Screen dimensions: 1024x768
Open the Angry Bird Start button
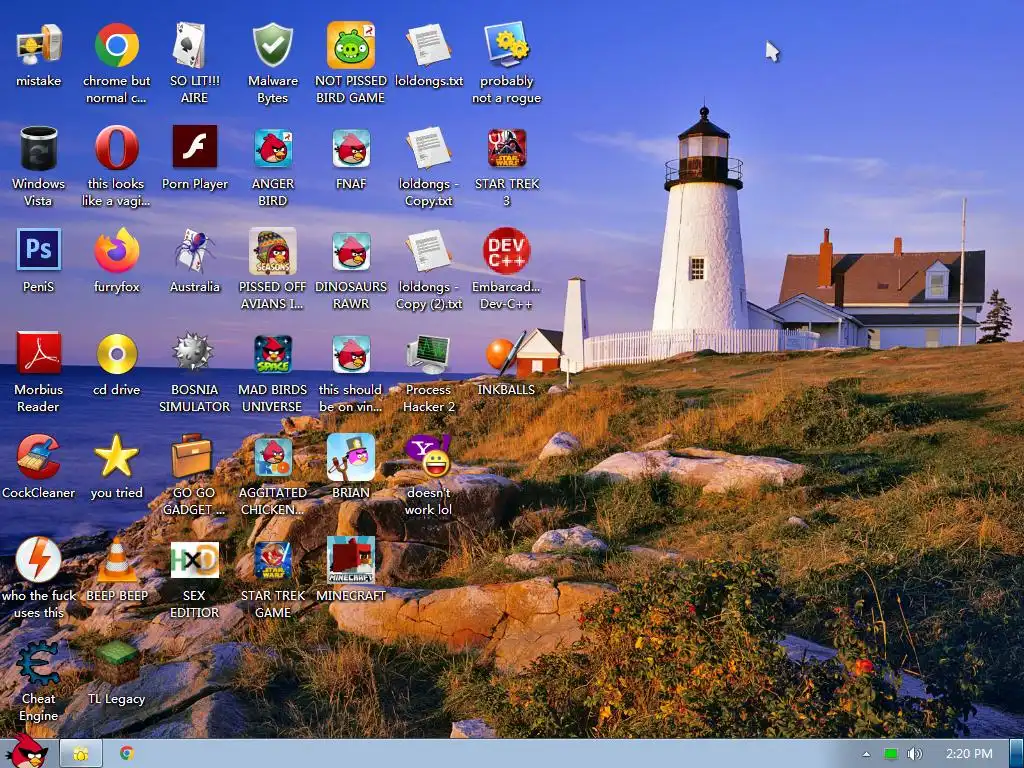[x=27, y=751]
